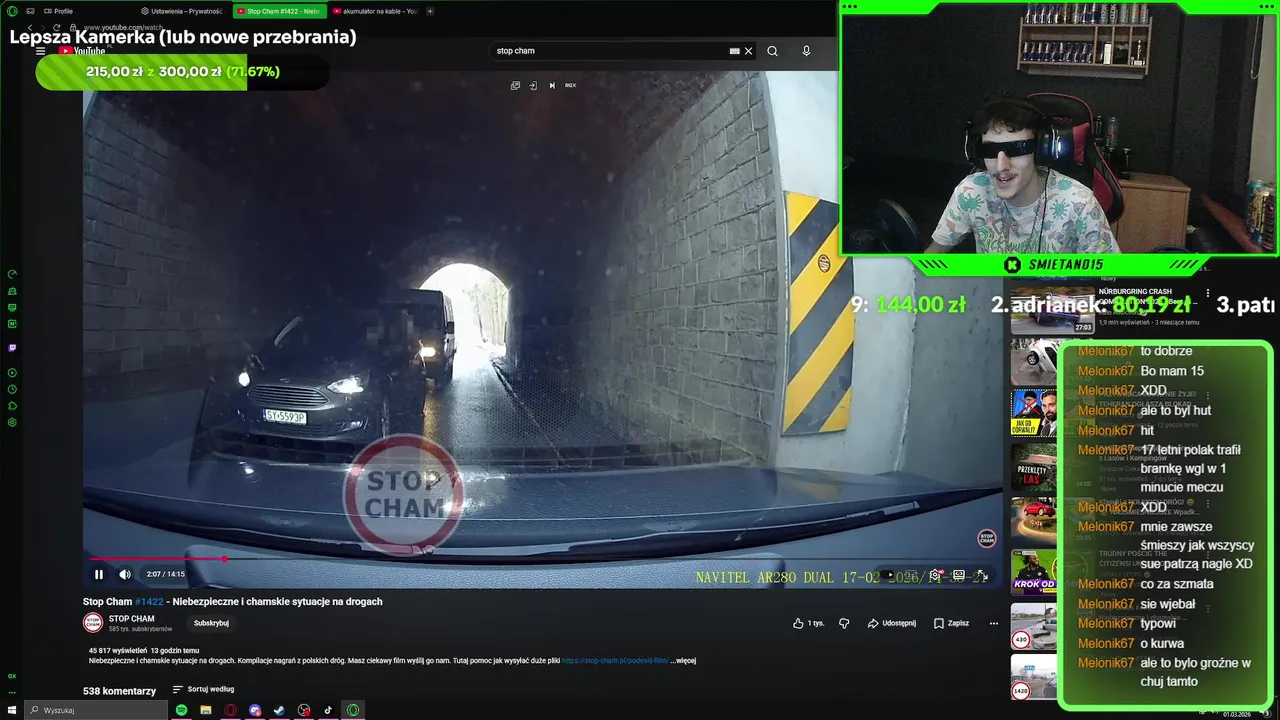This screenshot has height=720, width=1280.
Task: Open the #1422 hashtag in the video title
Action: point(149,601)
